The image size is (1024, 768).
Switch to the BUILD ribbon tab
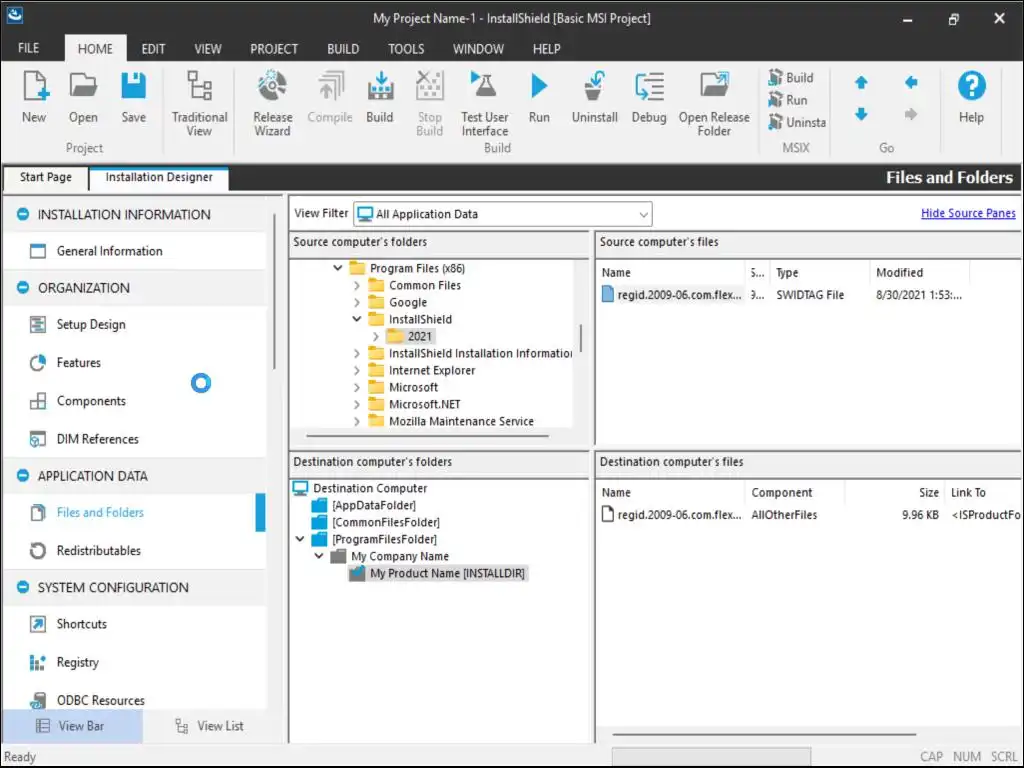click(343, 49)
